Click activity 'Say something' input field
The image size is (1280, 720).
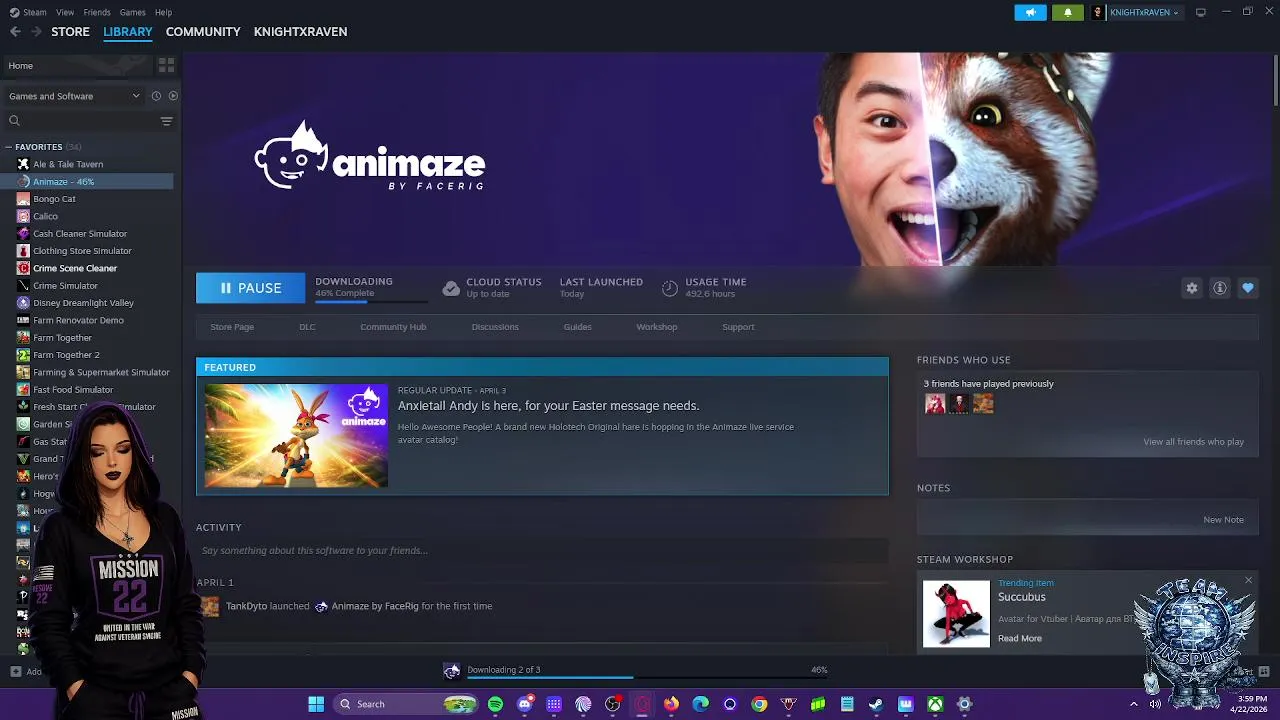542,550
